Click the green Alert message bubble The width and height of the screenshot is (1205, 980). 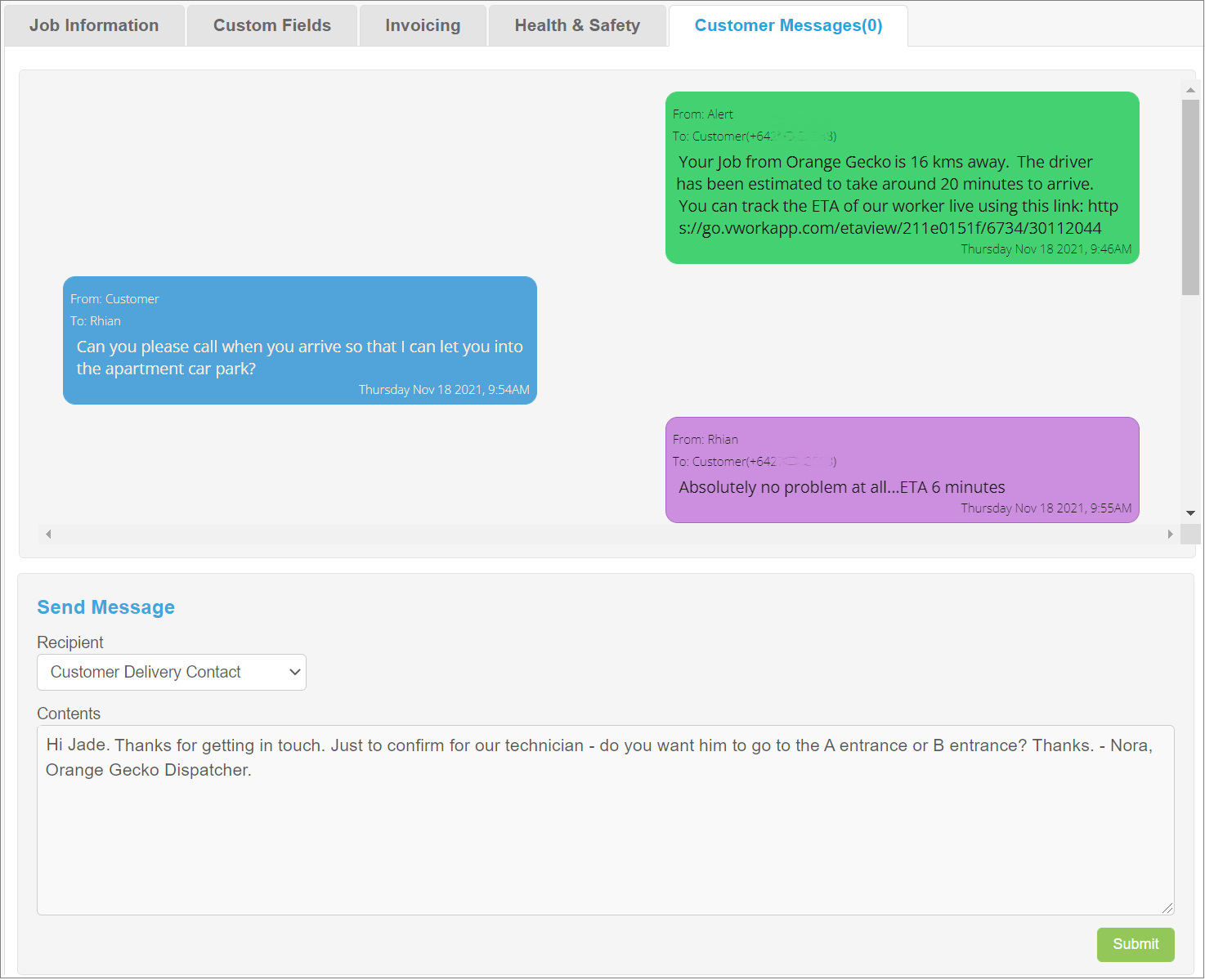(903, 177)
